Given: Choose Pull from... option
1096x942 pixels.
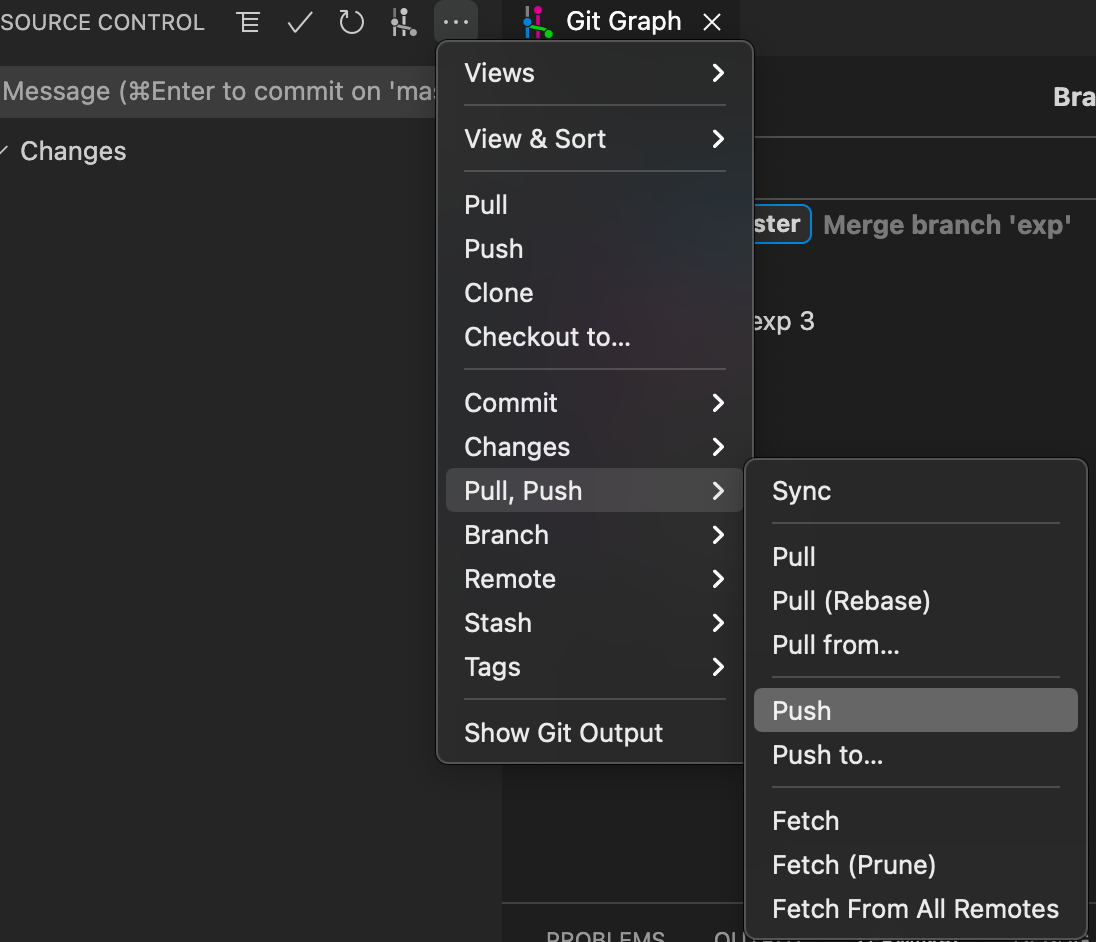Looking at the screenshot, I should tap(916, 645).
